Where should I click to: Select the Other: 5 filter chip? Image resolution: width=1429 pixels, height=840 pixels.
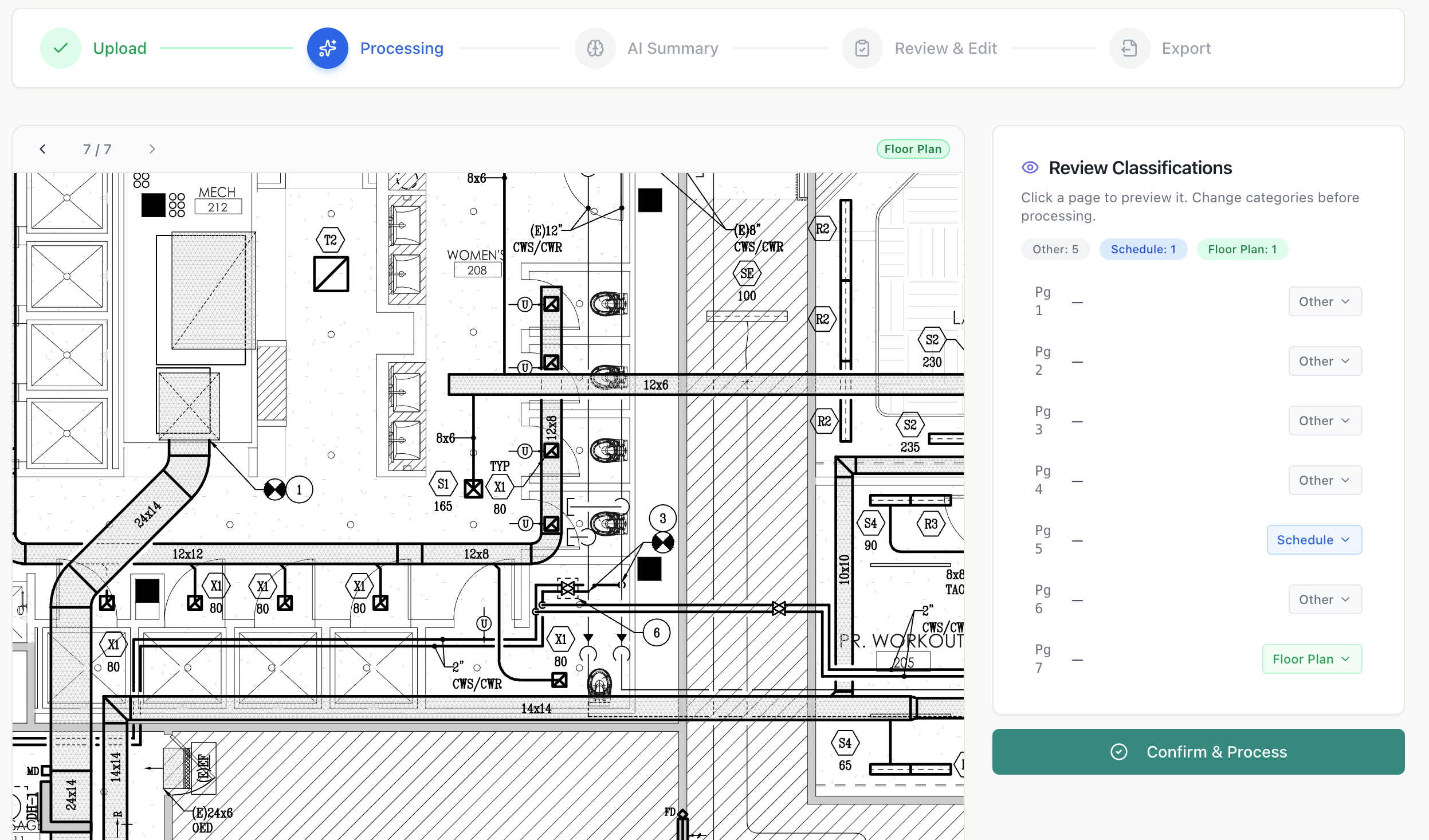pyautogui.click(x=1054, y=249)
